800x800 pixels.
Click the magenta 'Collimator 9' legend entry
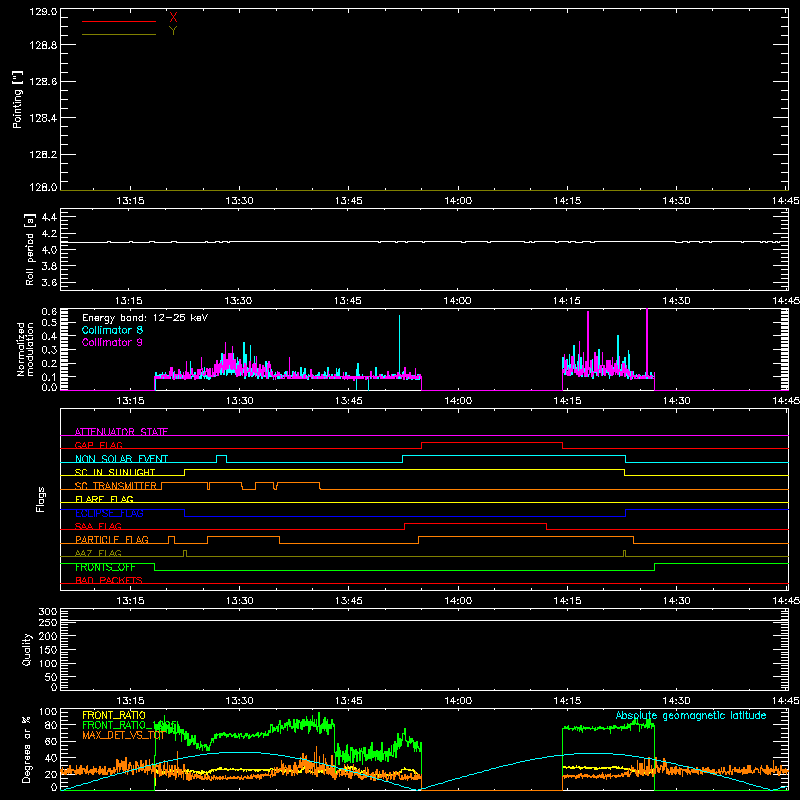point(112,342)
